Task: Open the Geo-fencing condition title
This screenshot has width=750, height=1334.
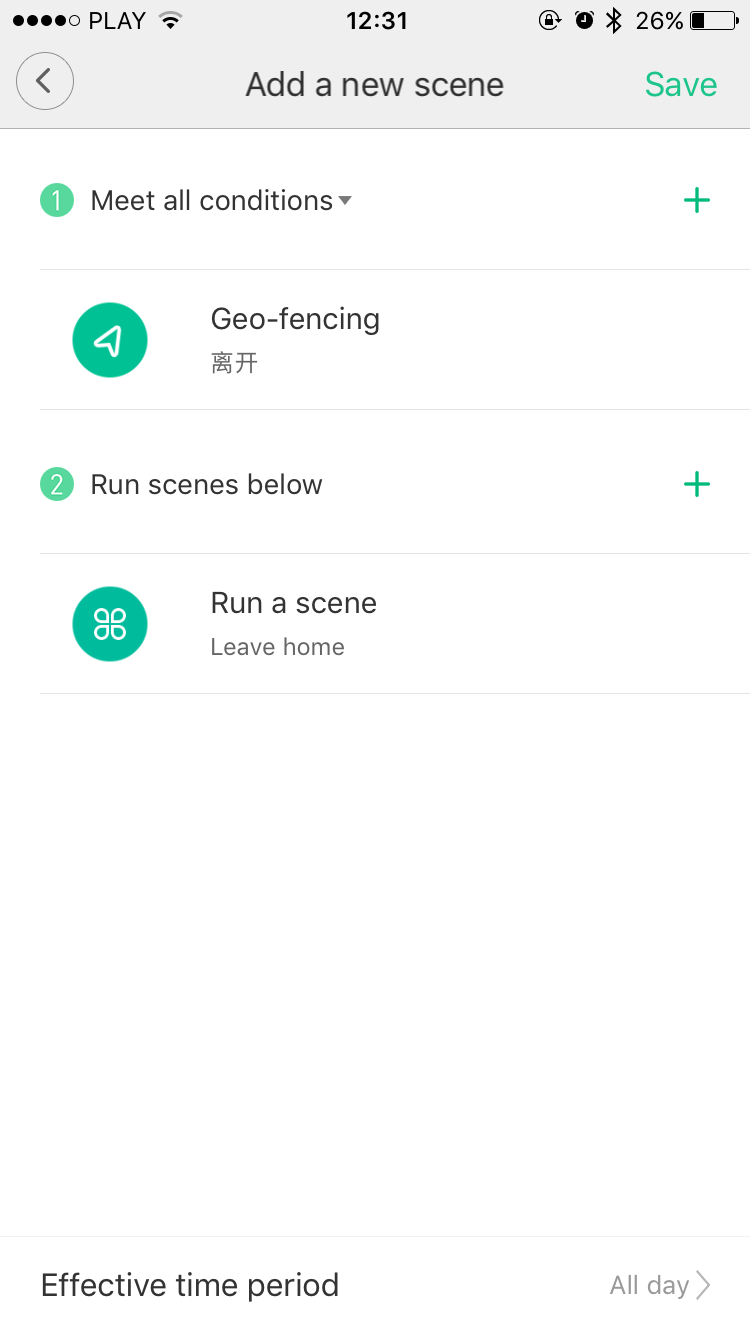Action: point(295,320)
